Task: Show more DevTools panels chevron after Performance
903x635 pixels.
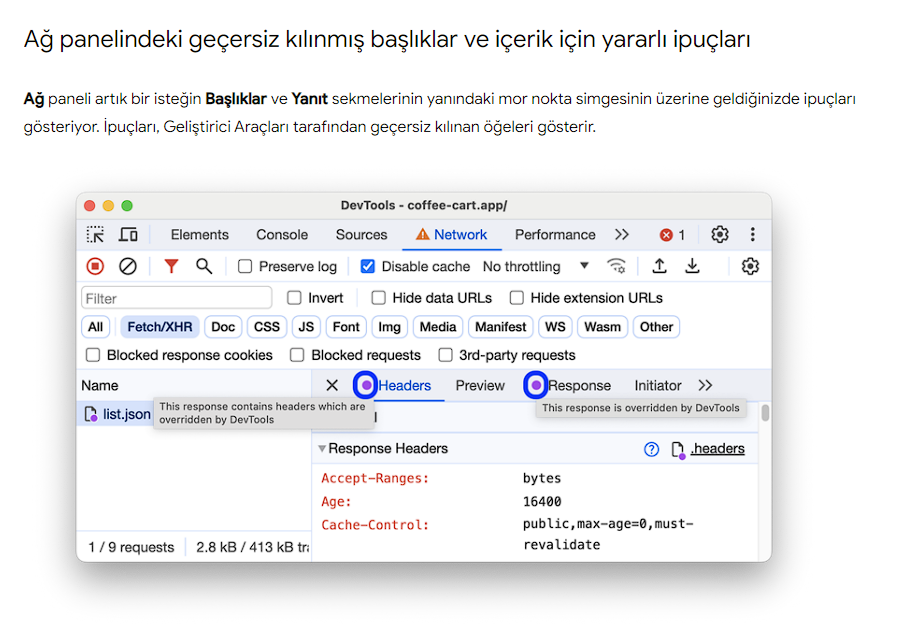Action: (621, 234)
